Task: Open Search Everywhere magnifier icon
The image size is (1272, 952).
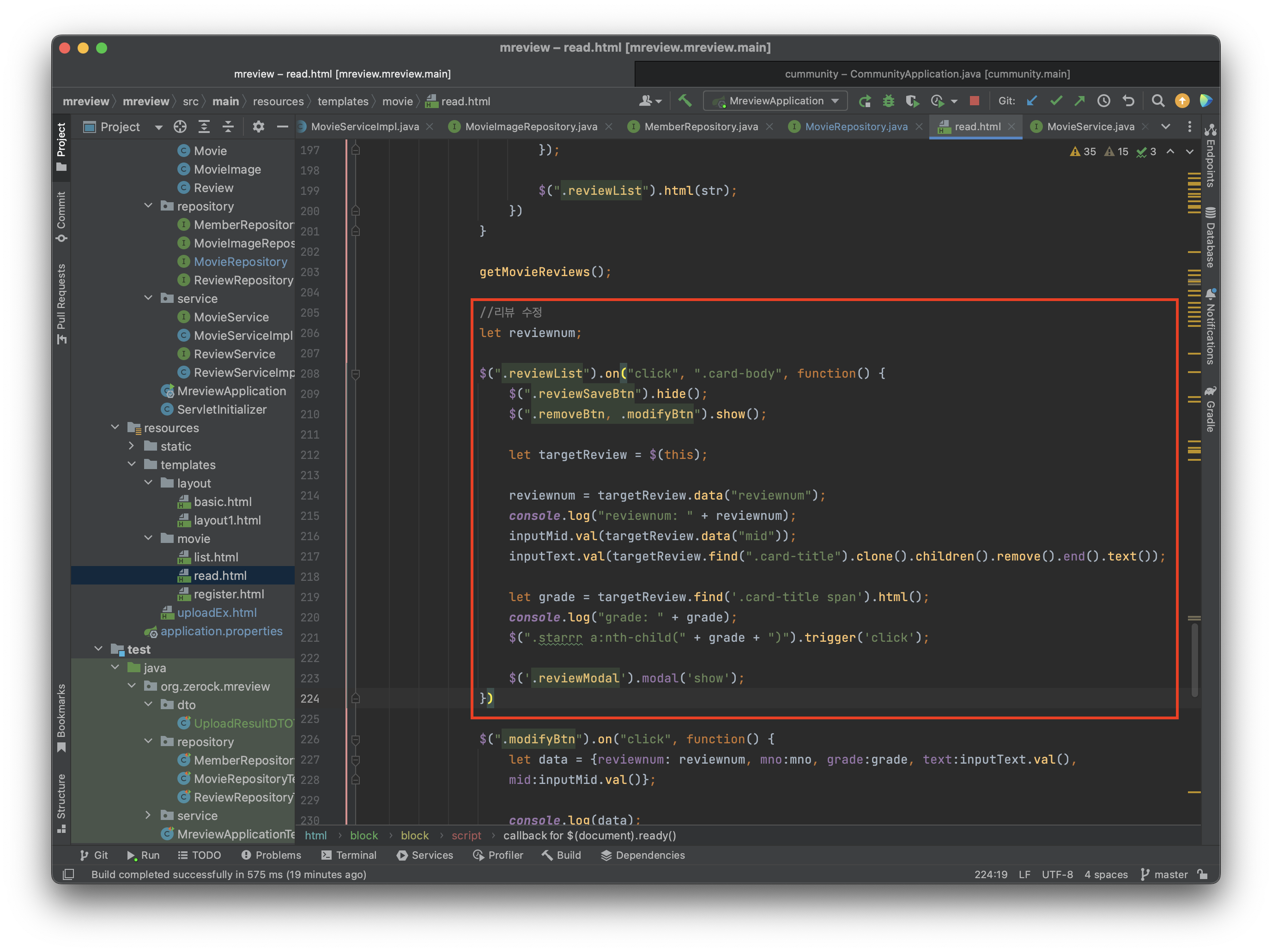Action: click(x=1158, y=101)
